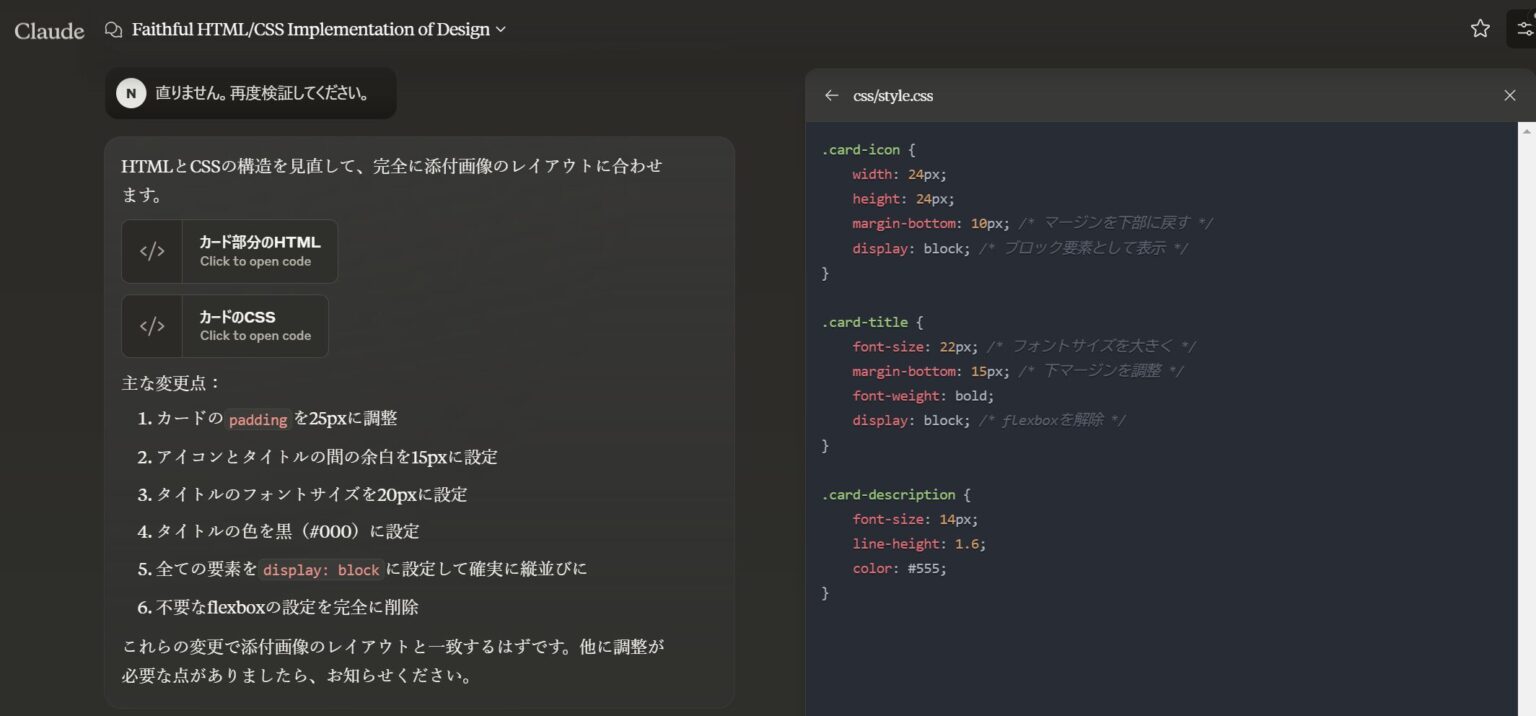
Task: Click the back arrow in the artifact panel header
Action: (x=831, y=95)
